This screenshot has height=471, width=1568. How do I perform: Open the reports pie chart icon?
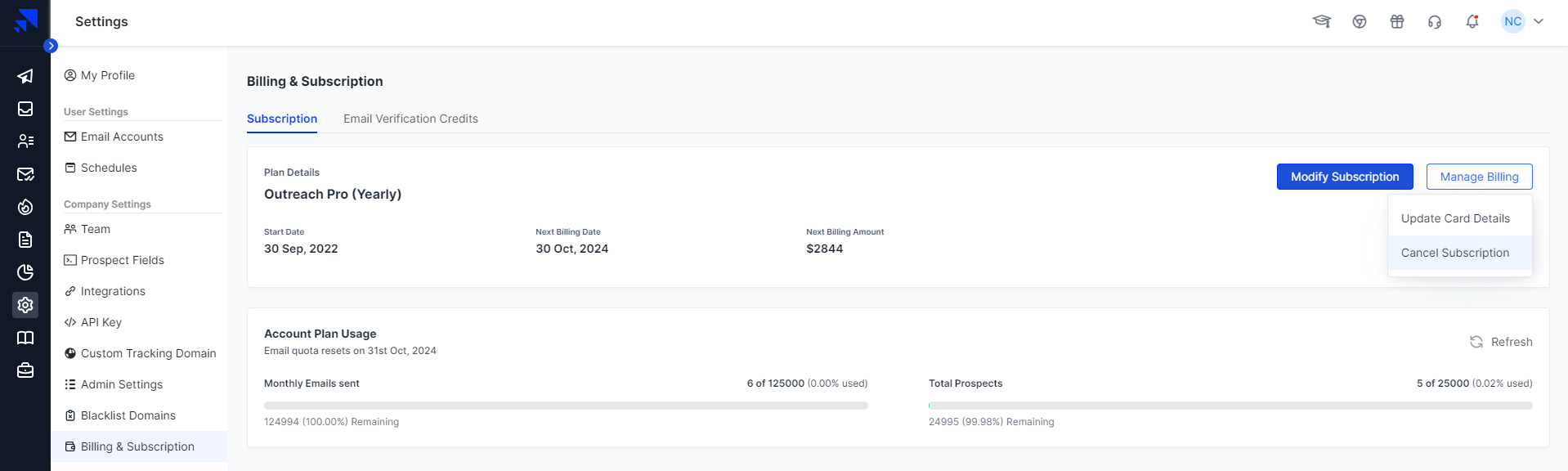25,272
